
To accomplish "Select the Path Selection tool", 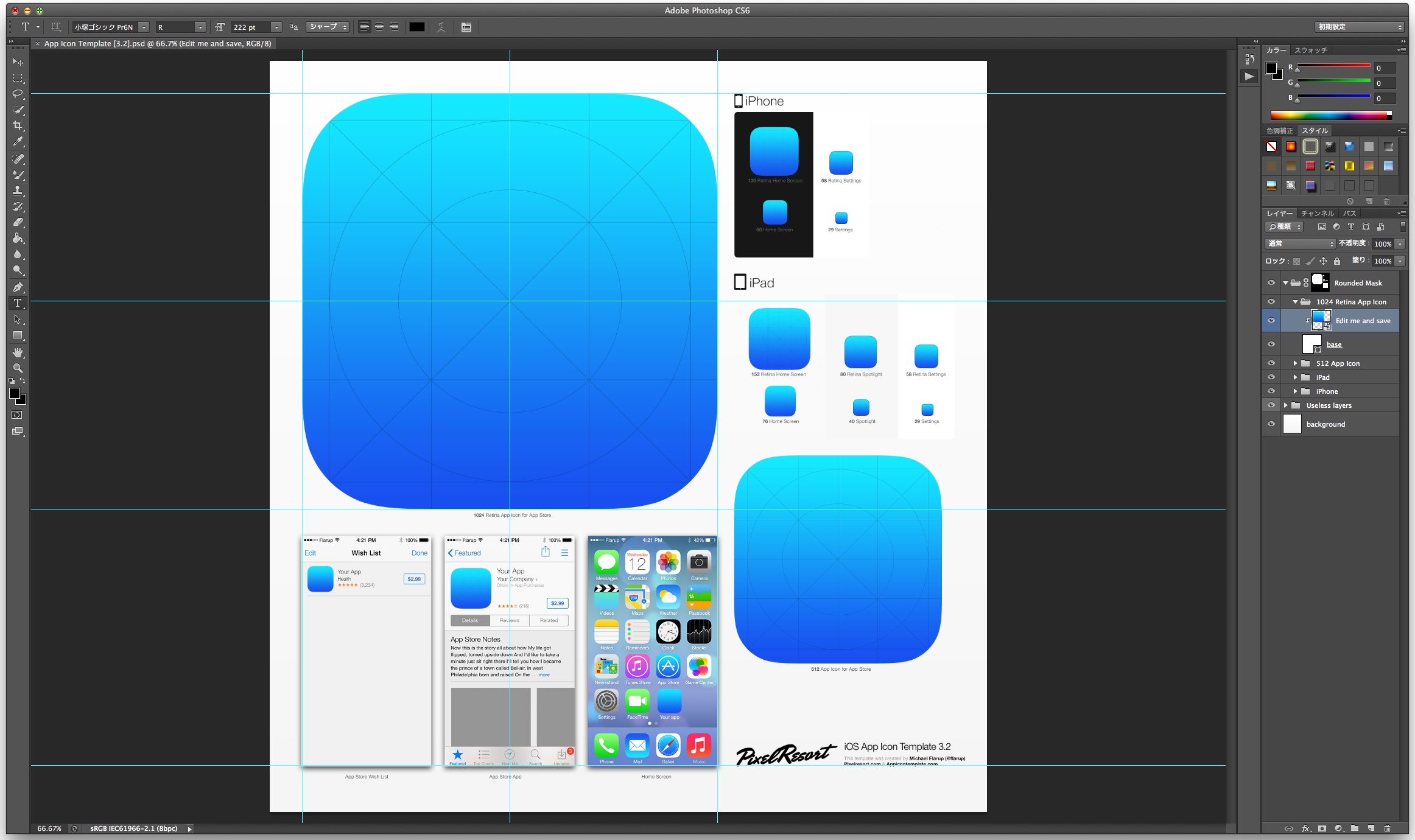I will pos(18,319).
